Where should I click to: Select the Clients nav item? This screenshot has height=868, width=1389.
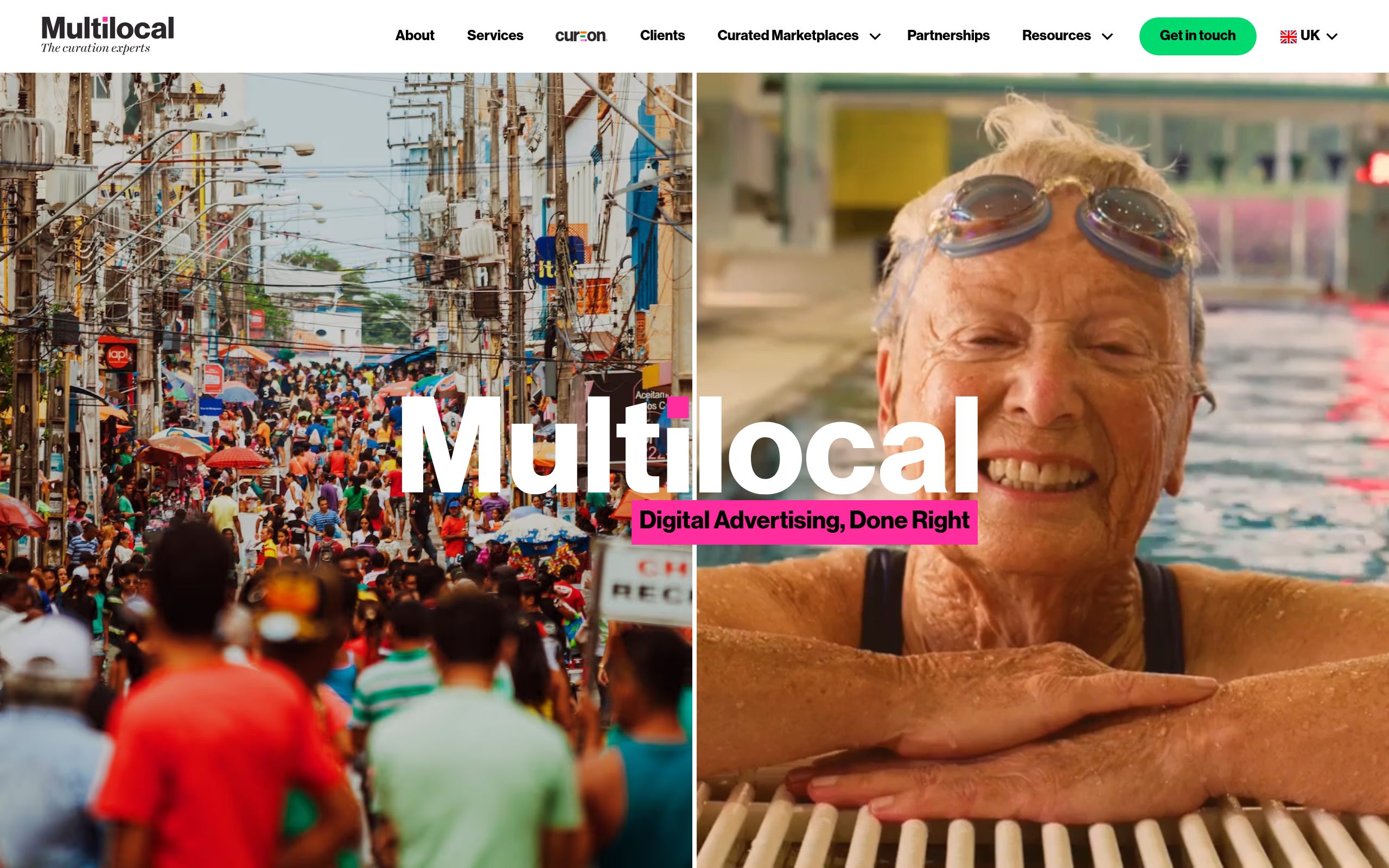pos(662,36)
